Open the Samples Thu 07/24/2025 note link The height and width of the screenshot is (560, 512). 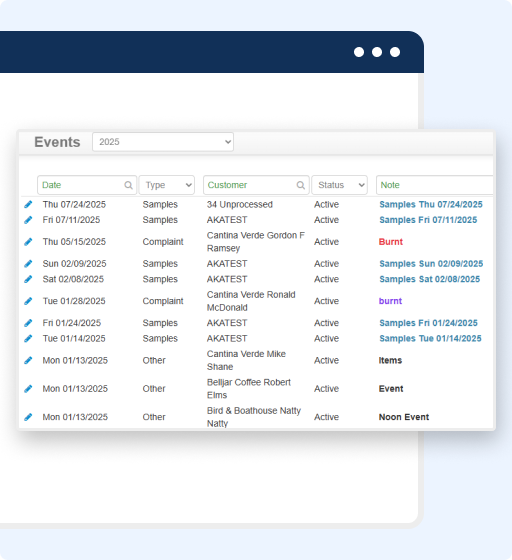coord(431,205)
